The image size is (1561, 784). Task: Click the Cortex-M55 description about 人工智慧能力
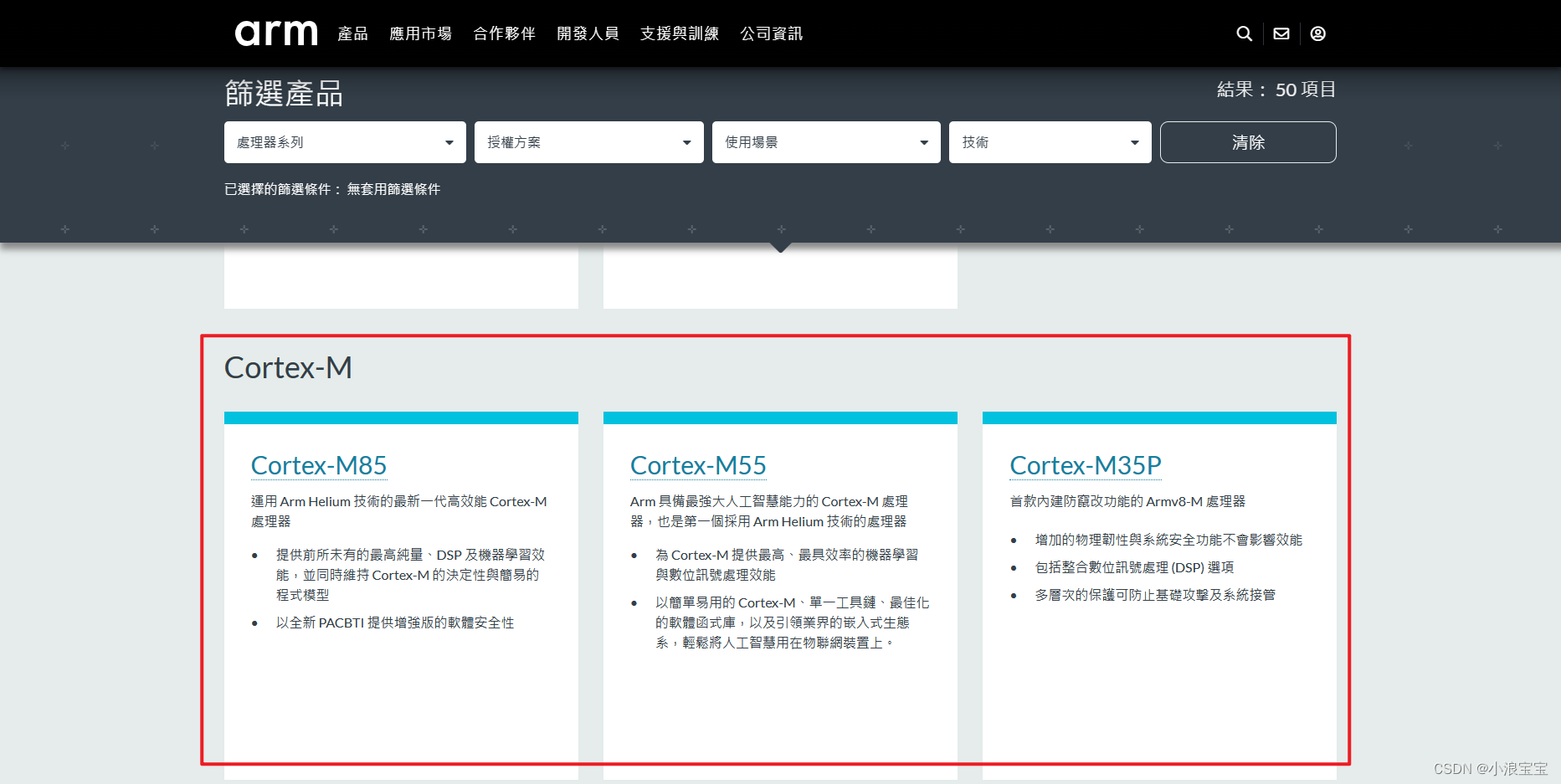(x=768, y=511)
